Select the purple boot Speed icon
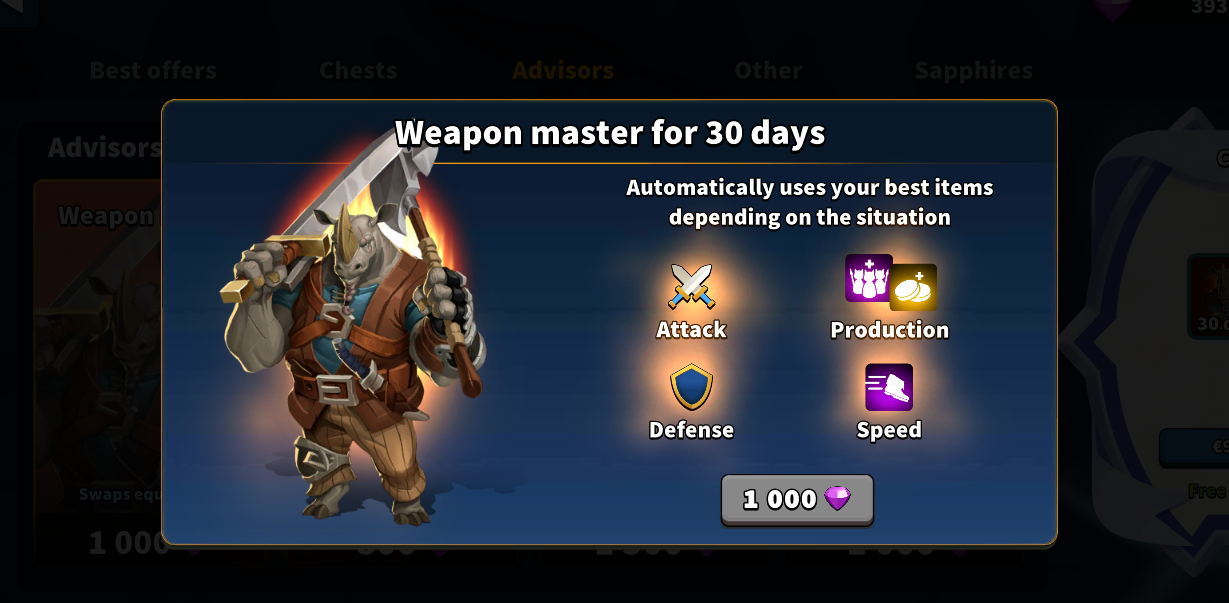This screenshot has height=603, width=1229. click(x=889, y=388)
